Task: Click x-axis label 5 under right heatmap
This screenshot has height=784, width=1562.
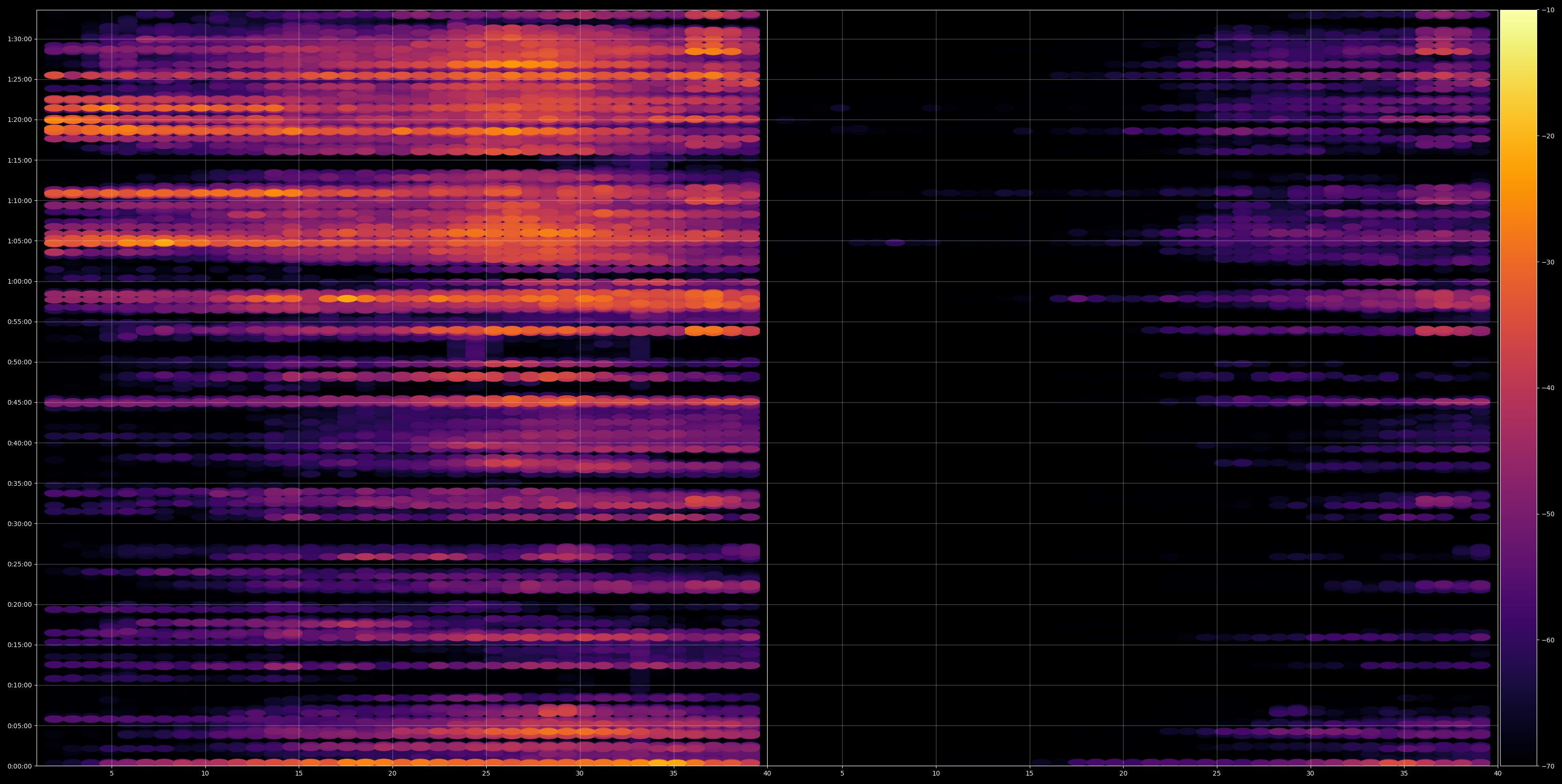Action: point(842,774)
